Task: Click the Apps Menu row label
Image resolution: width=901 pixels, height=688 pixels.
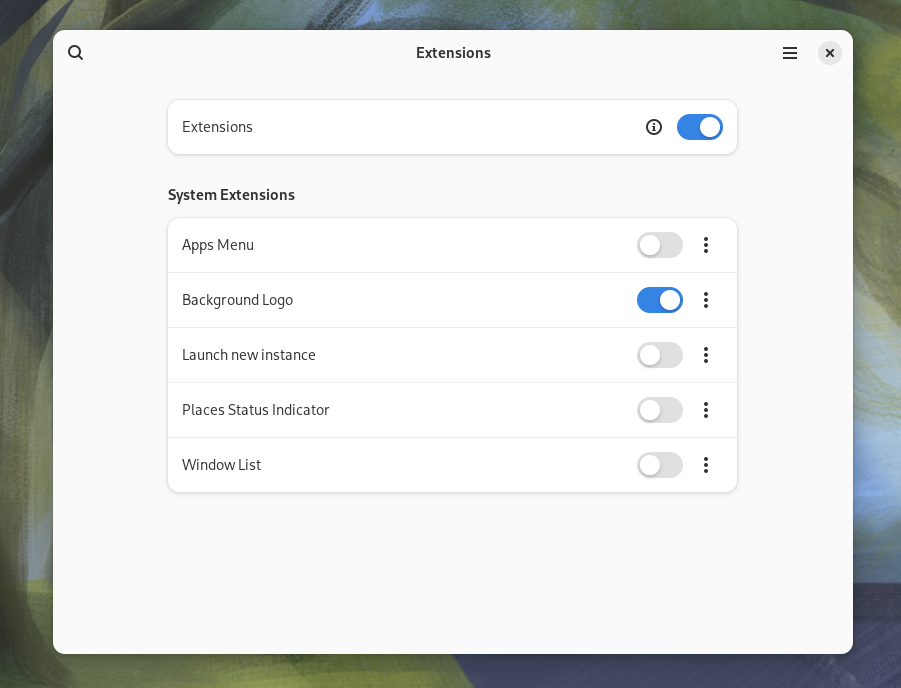Action: [x=218, y=245]
